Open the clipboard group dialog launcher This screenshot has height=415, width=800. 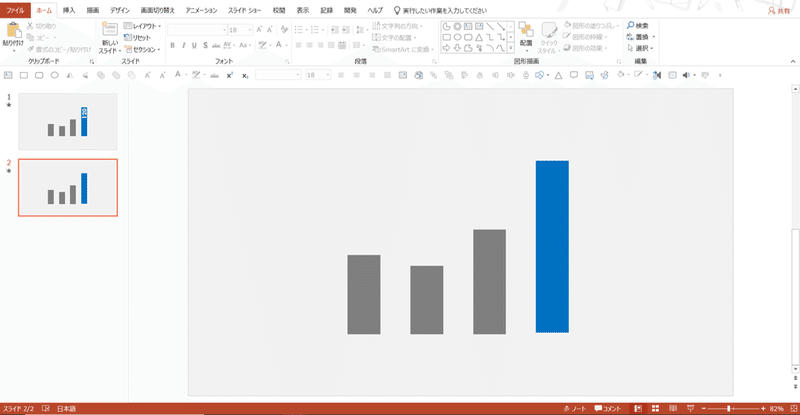[92, 62]
